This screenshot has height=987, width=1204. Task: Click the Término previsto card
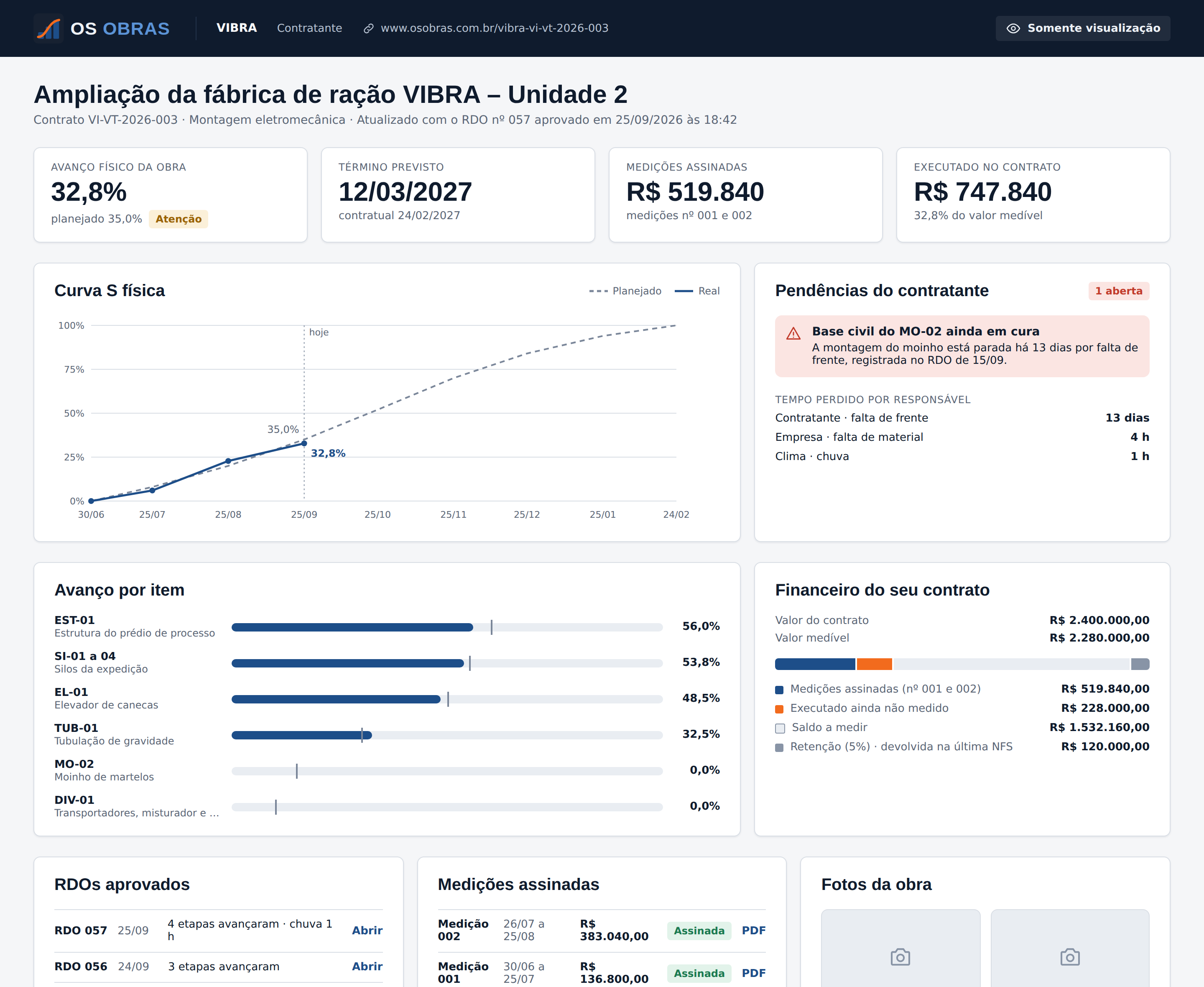tap(458, 195)
